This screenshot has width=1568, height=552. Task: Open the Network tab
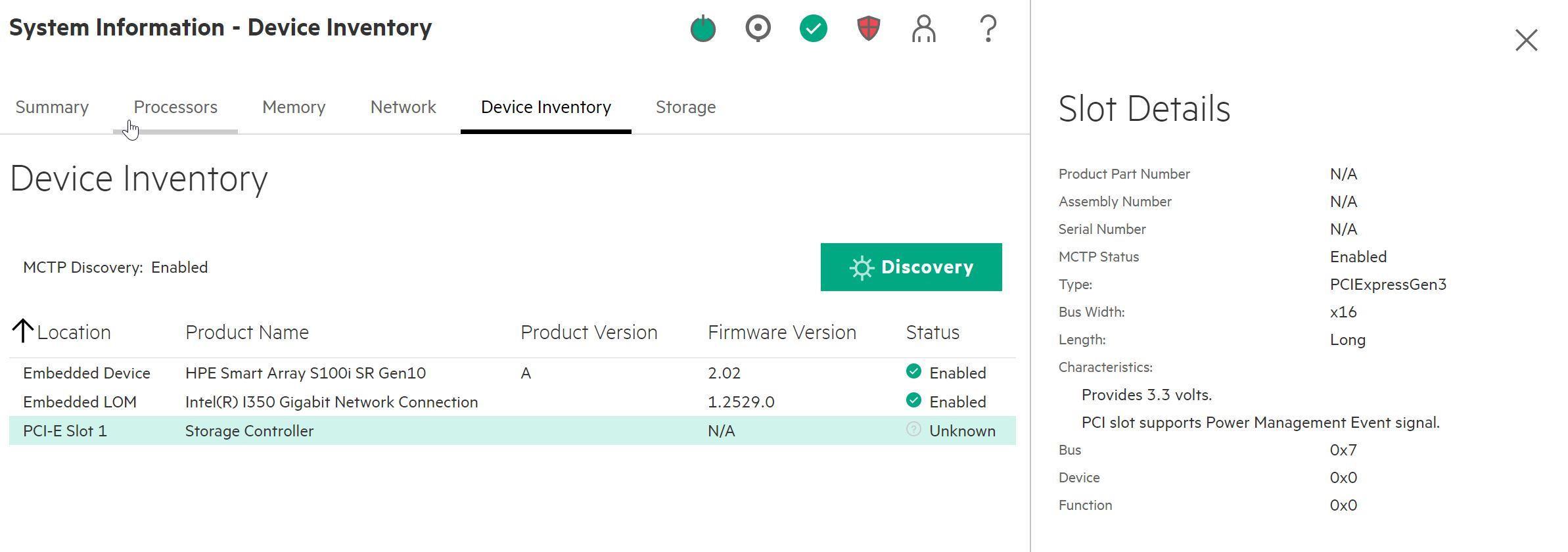[x=403, y=107]
